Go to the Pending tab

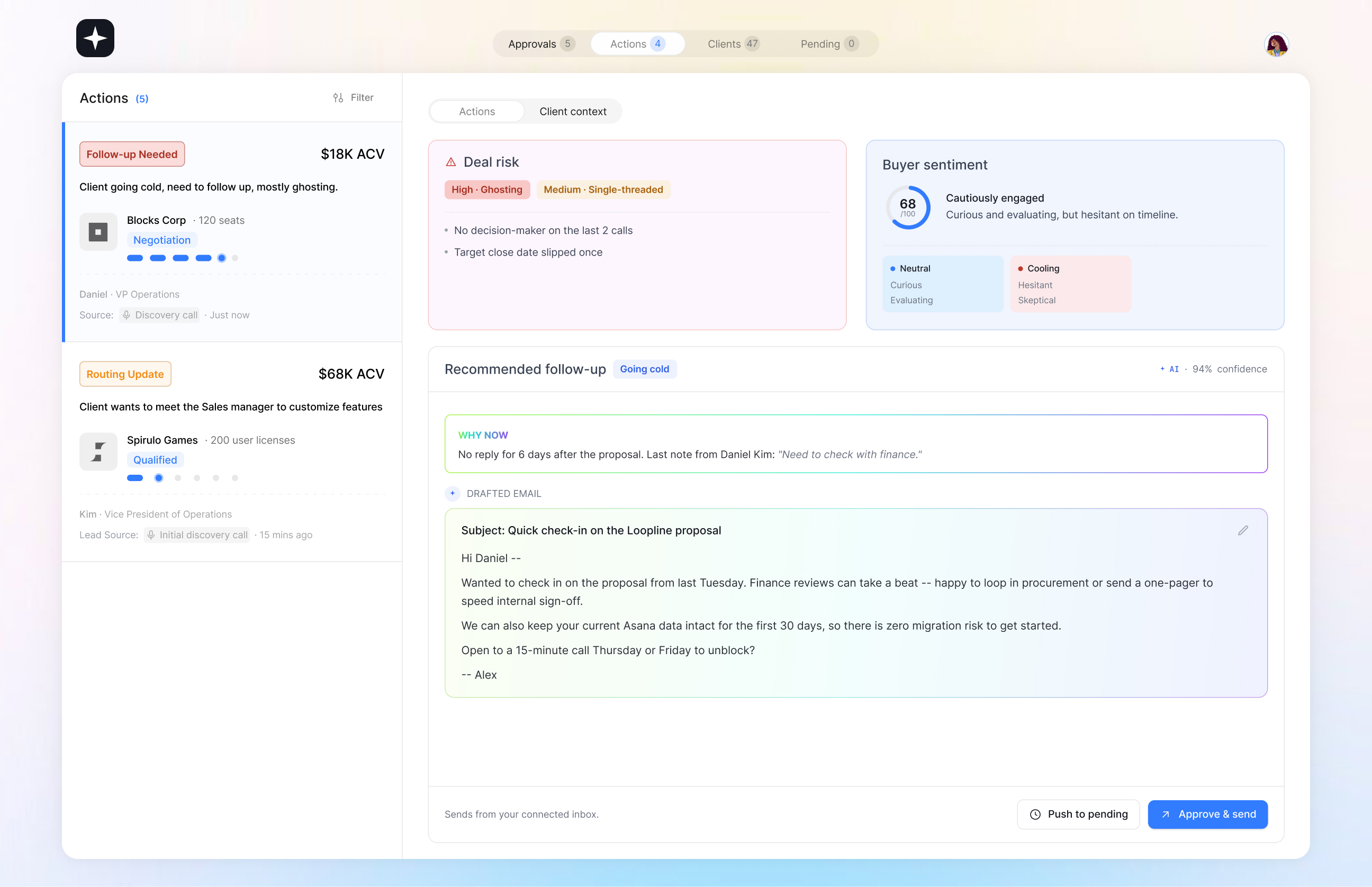tap(829, 44)
